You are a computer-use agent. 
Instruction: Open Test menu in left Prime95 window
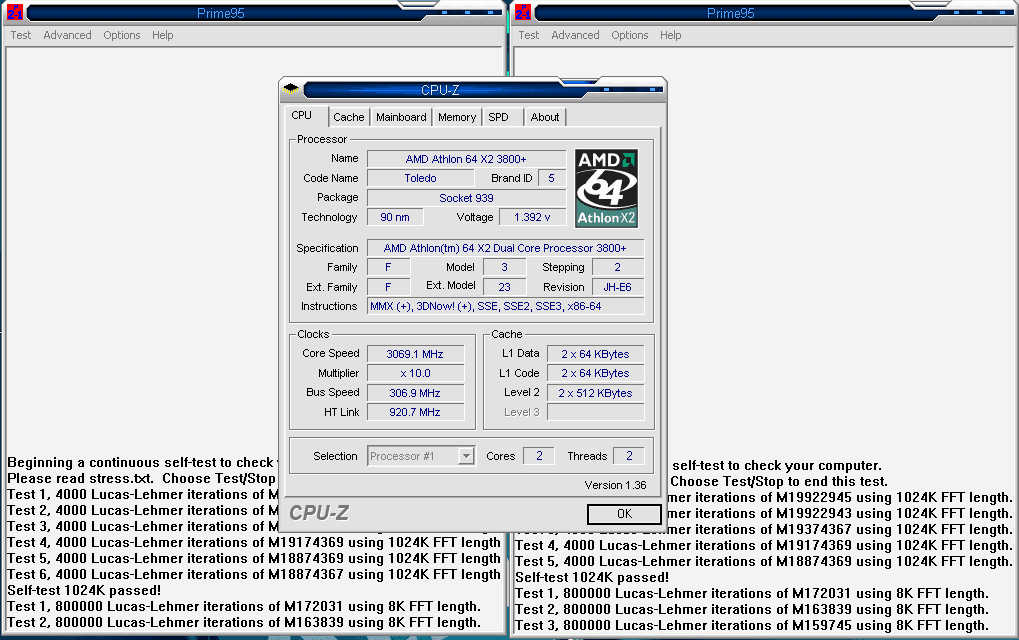point(21,35)
